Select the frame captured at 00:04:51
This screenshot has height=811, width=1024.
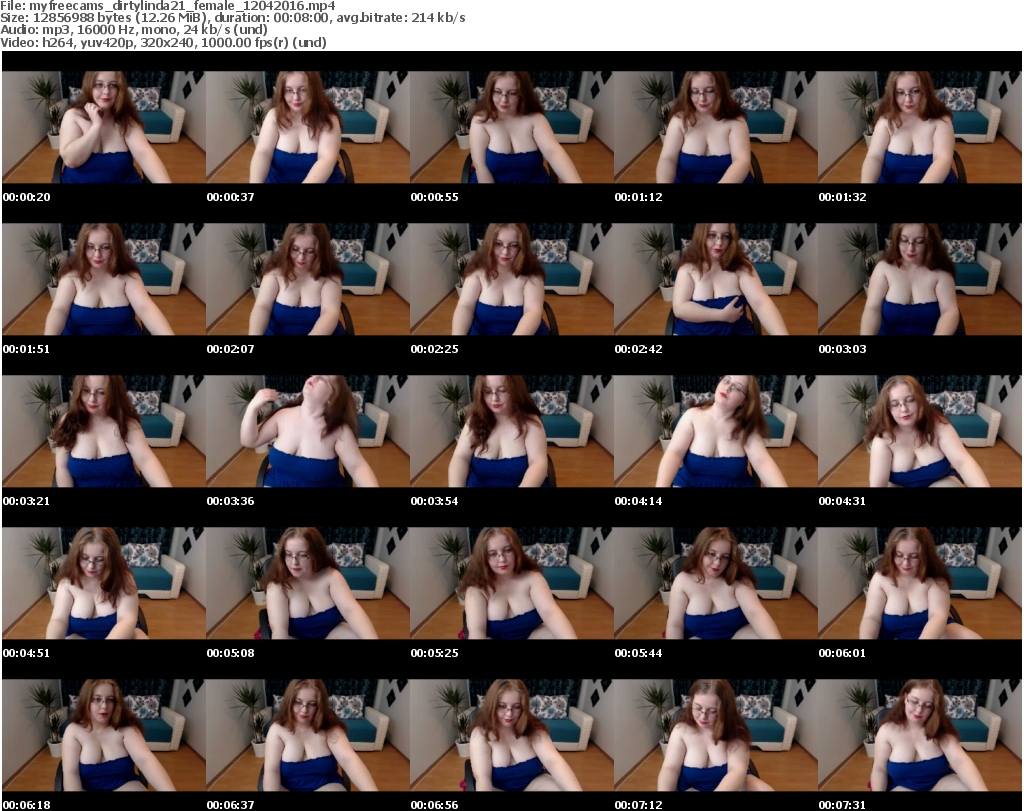[x=103, y=583]
